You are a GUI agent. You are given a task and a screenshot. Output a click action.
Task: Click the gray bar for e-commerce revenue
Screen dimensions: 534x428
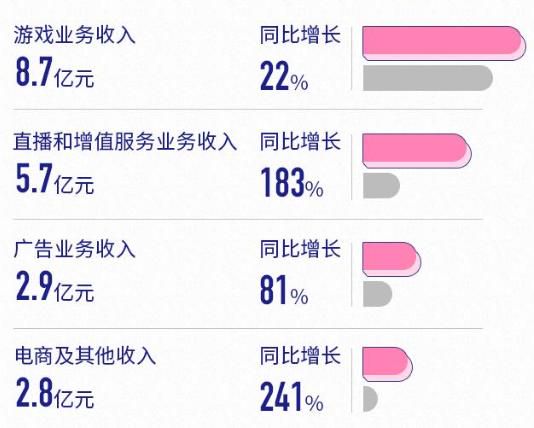coord(370,399)
